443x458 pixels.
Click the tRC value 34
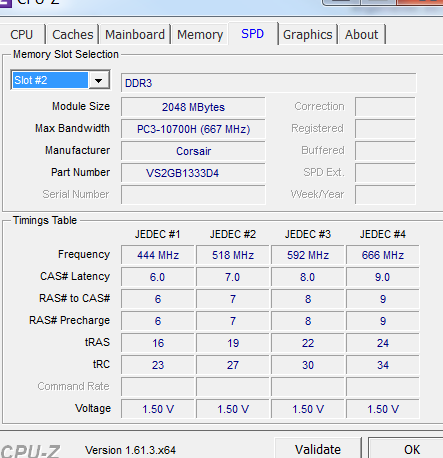pos(383,365)
